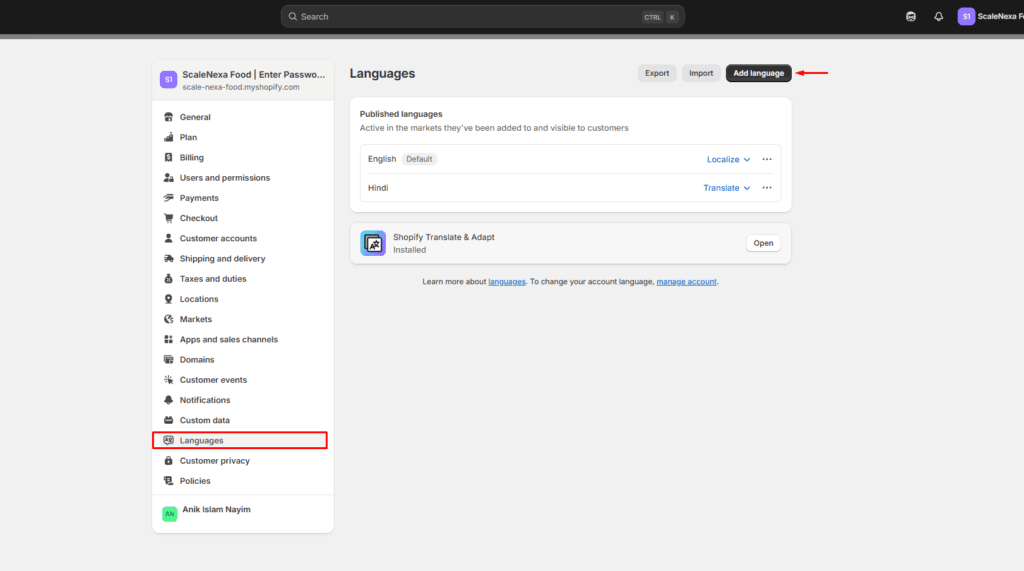Open the Sidekick icon in top bar

910,17
